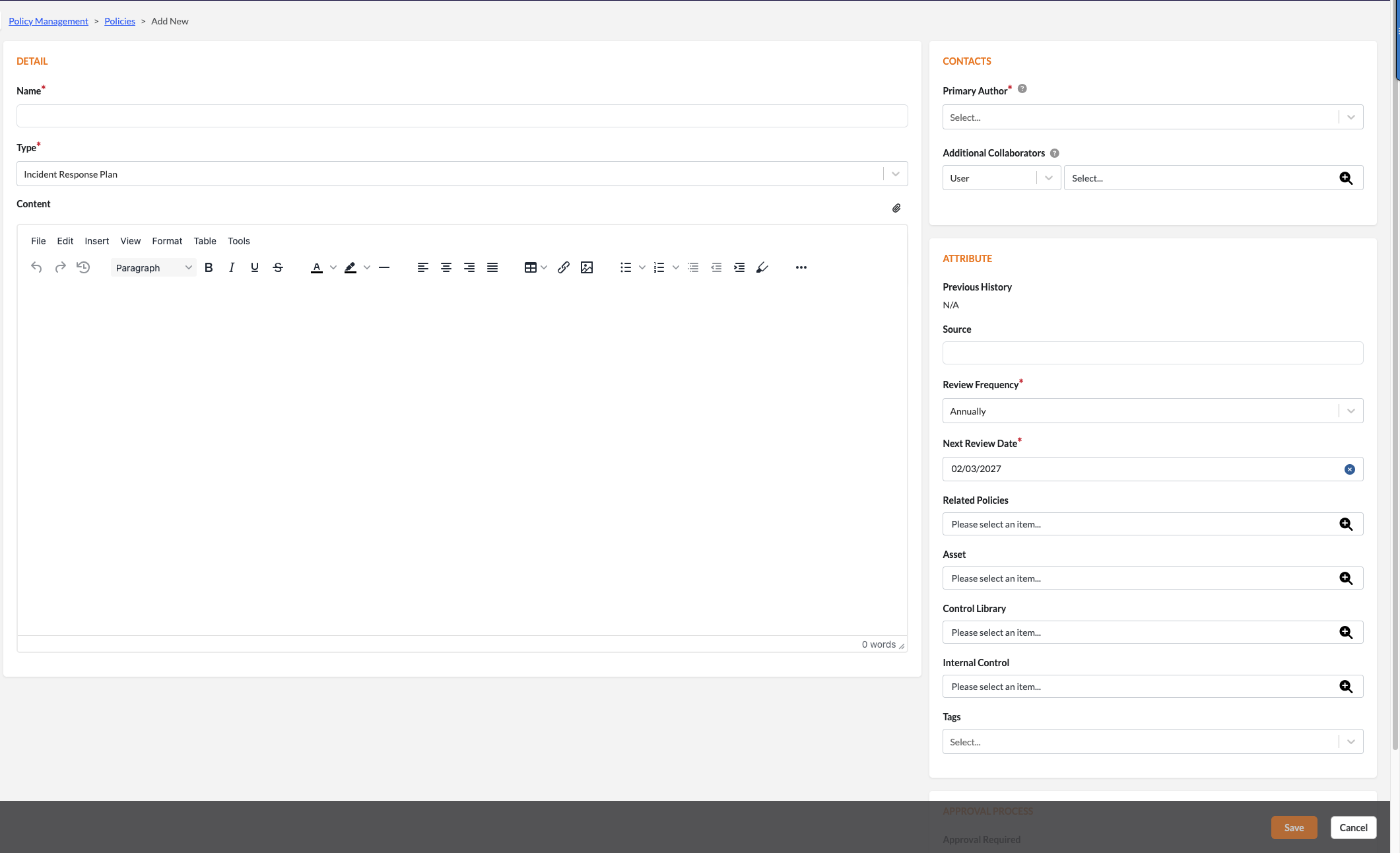Click the clear formatting brush icon

click(x=762, y=267)
